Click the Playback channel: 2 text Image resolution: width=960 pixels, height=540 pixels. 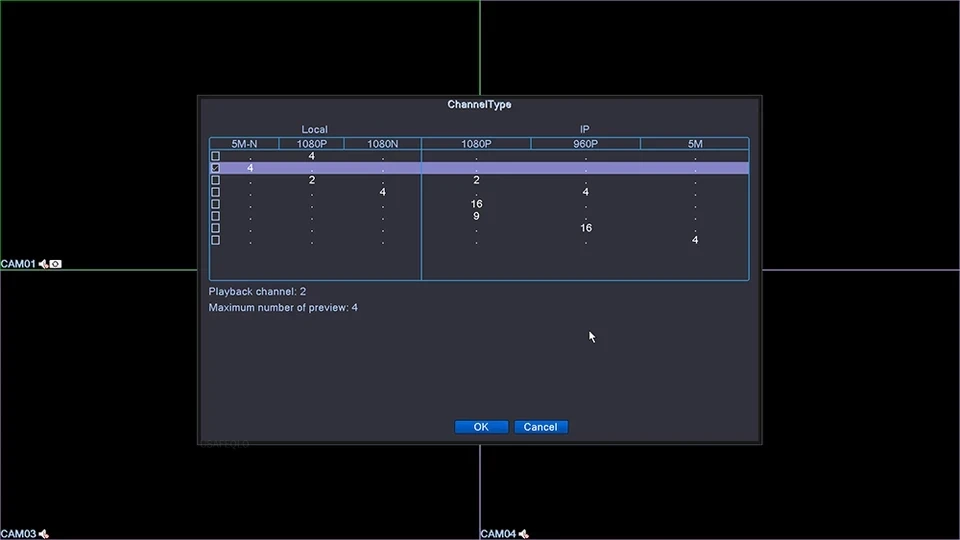[257, 291]
